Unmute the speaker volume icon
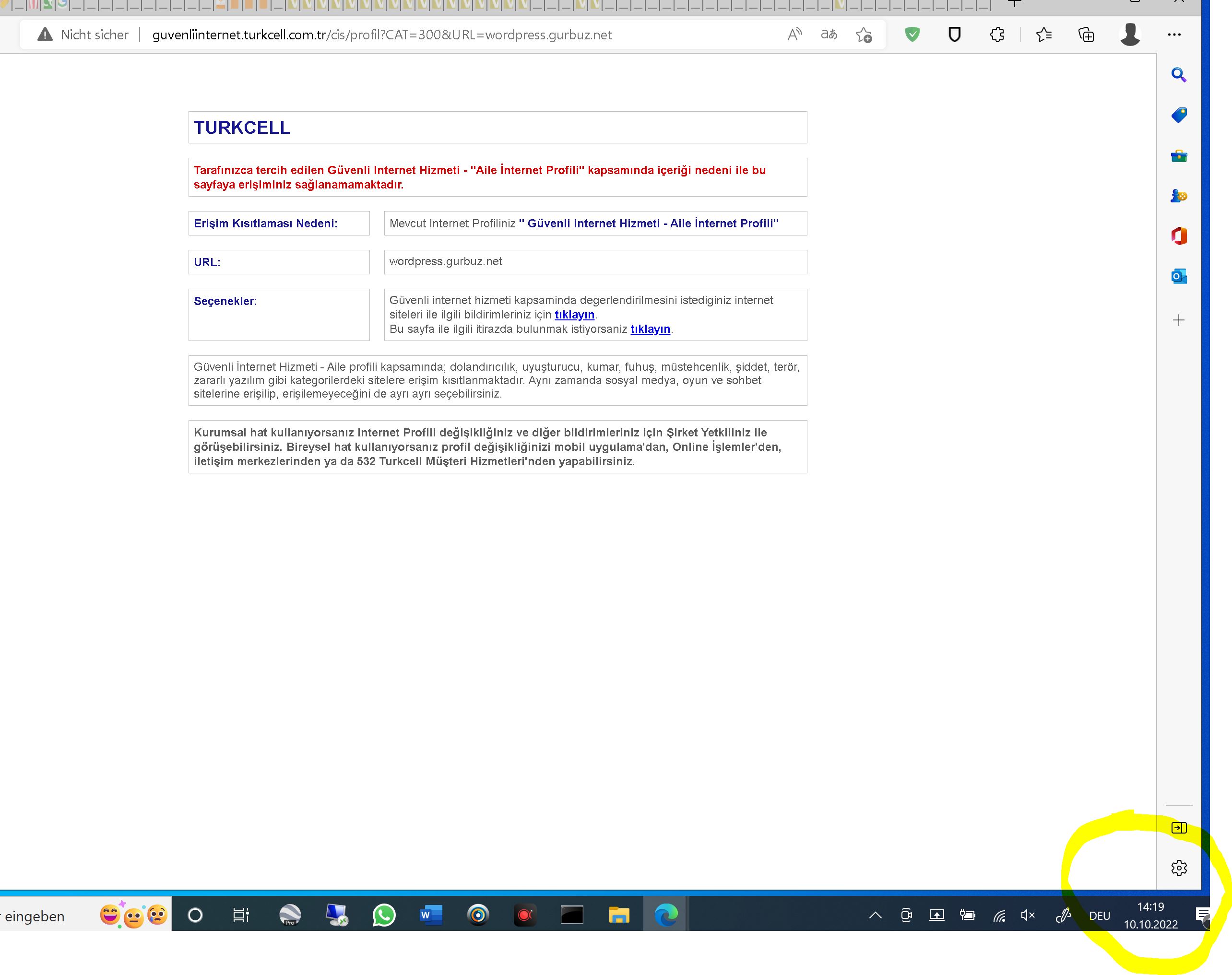 (x=1028, y=916)
